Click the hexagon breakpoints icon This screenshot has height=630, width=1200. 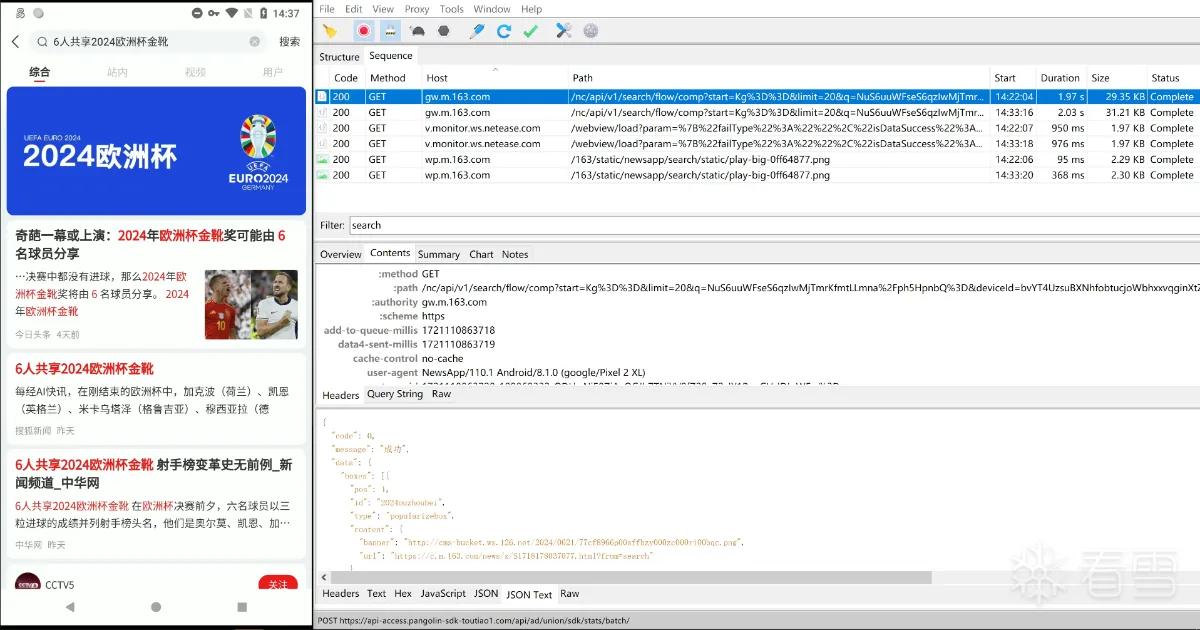point(444,31)
